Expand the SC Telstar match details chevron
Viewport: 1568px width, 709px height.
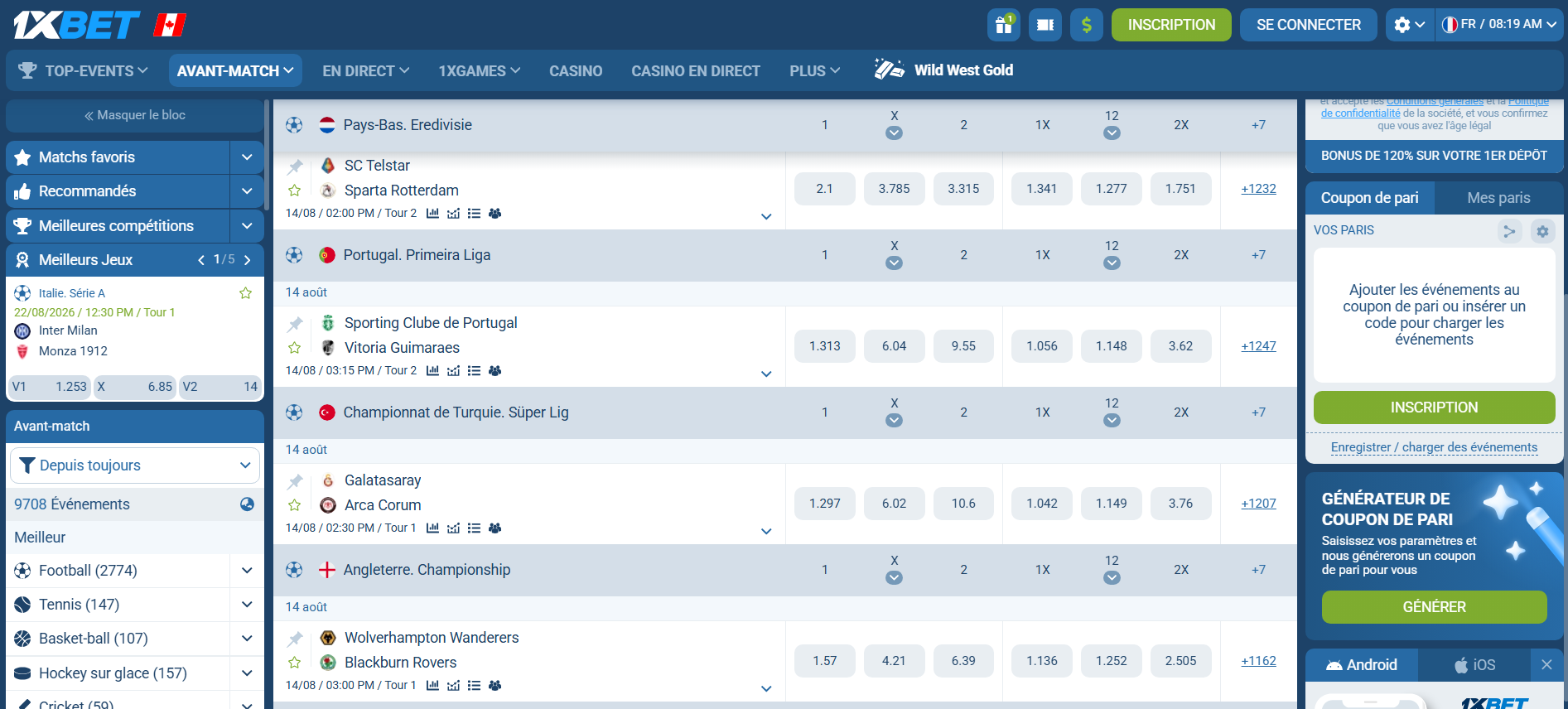click(766, 217)
